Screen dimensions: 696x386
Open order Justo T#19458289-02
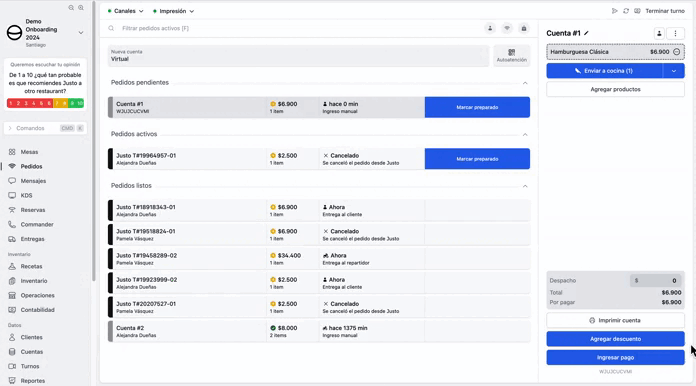(319, 259)
